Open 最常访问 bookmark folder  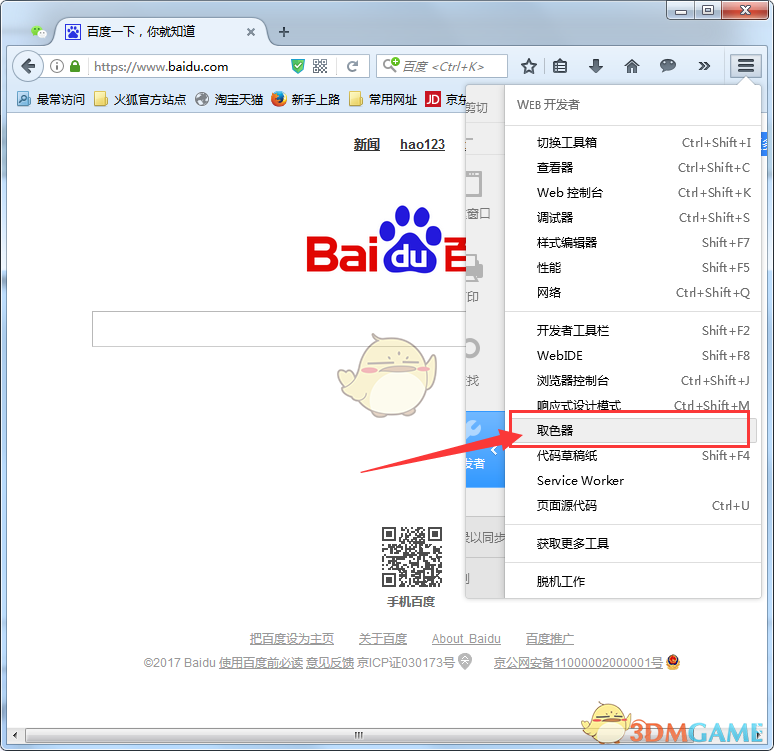tap(51, 99)
